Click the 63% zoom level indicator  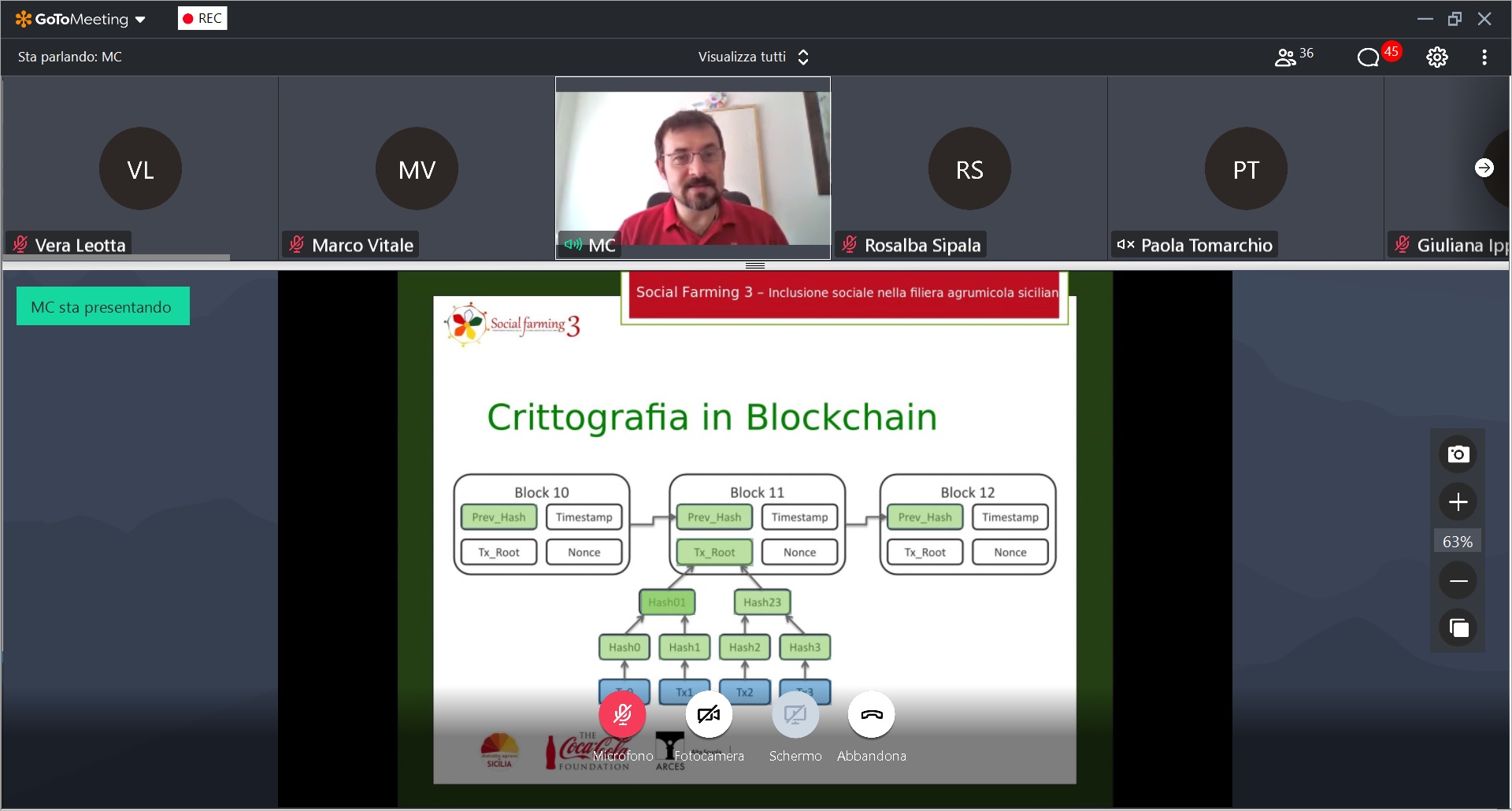[x=1458, y=542]
